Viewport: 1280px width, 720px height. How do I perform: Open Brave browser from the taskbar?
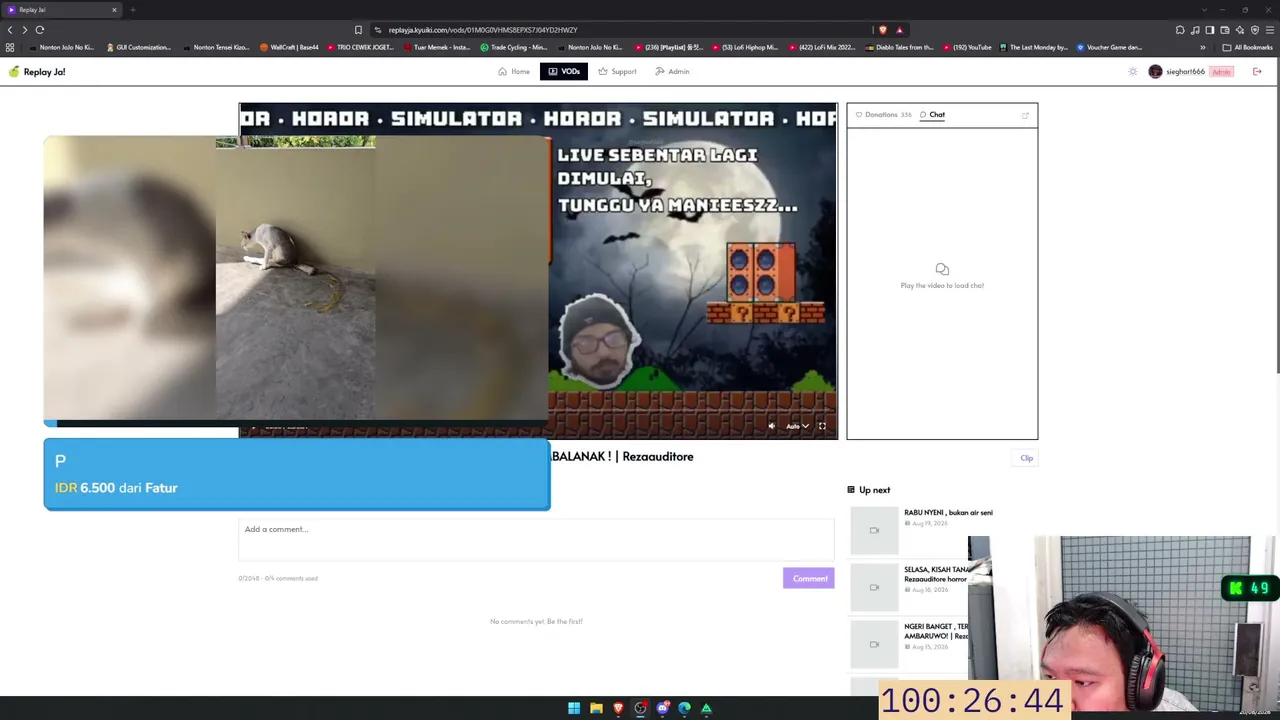click(618, 708)
